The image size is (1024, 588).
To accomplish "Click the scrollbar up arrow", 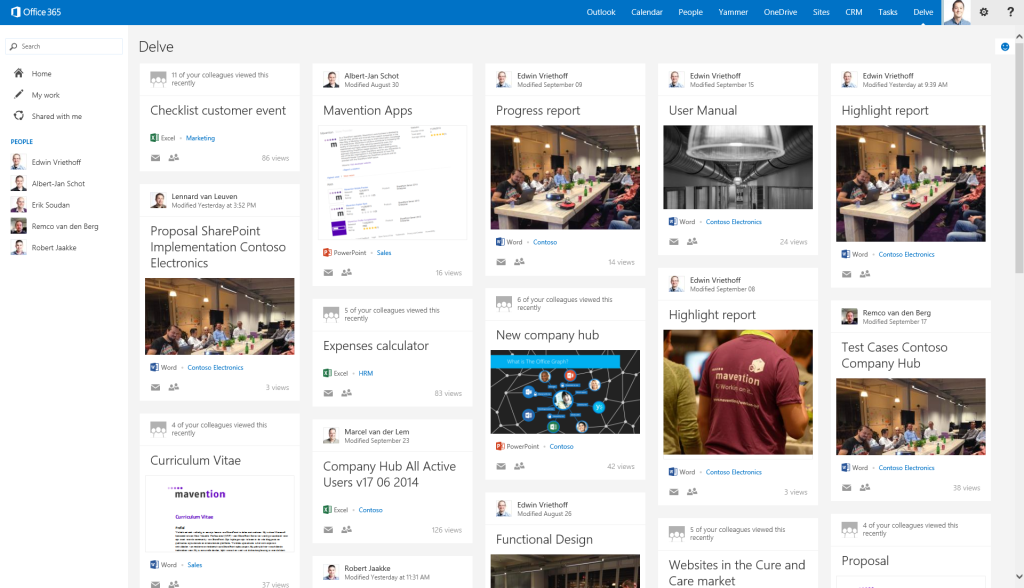I will pos(1019,36).
